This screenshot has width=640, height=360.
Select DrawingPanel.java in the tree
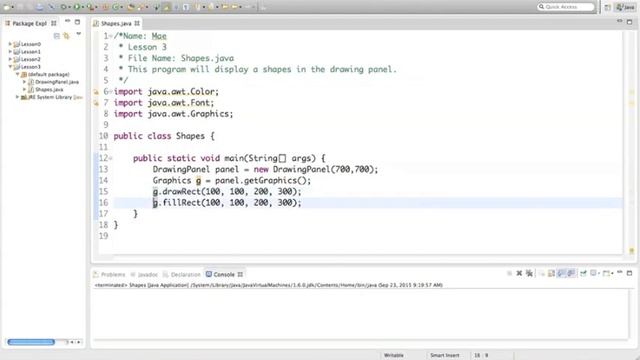click(57, 82)
